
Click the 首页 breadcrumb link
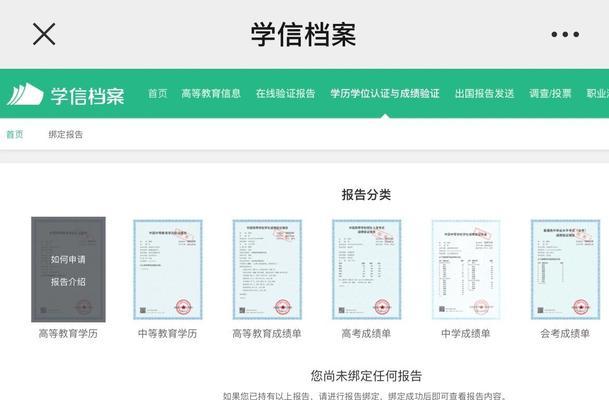click(15, 134)
